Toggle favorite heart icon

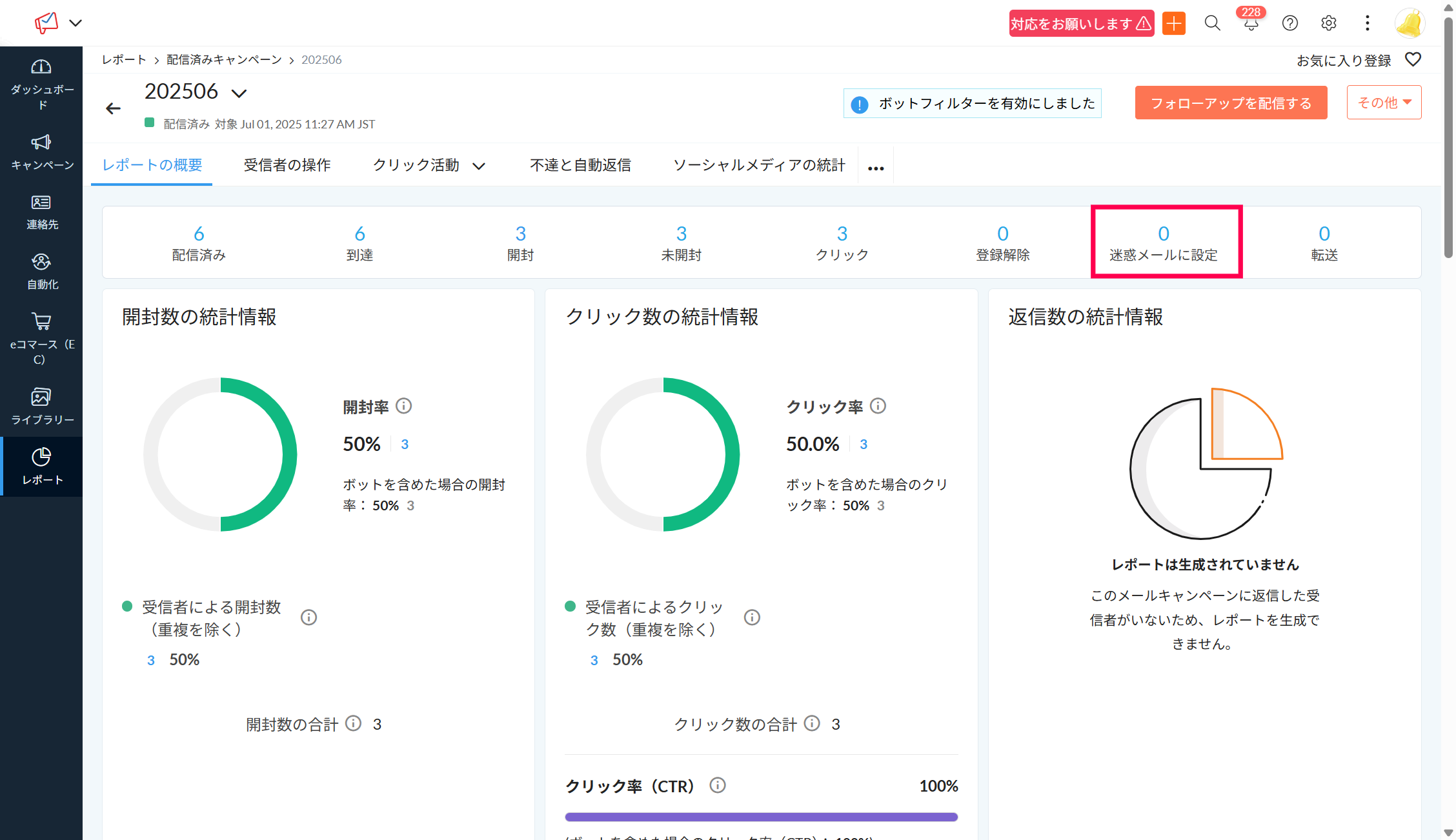coord(1413,60)
